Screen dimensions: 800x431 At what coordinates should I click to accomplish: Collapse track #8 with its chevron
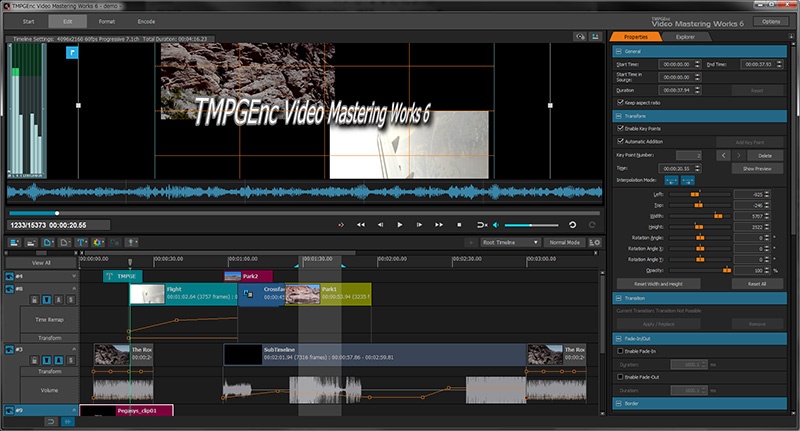tap(74, 289)
